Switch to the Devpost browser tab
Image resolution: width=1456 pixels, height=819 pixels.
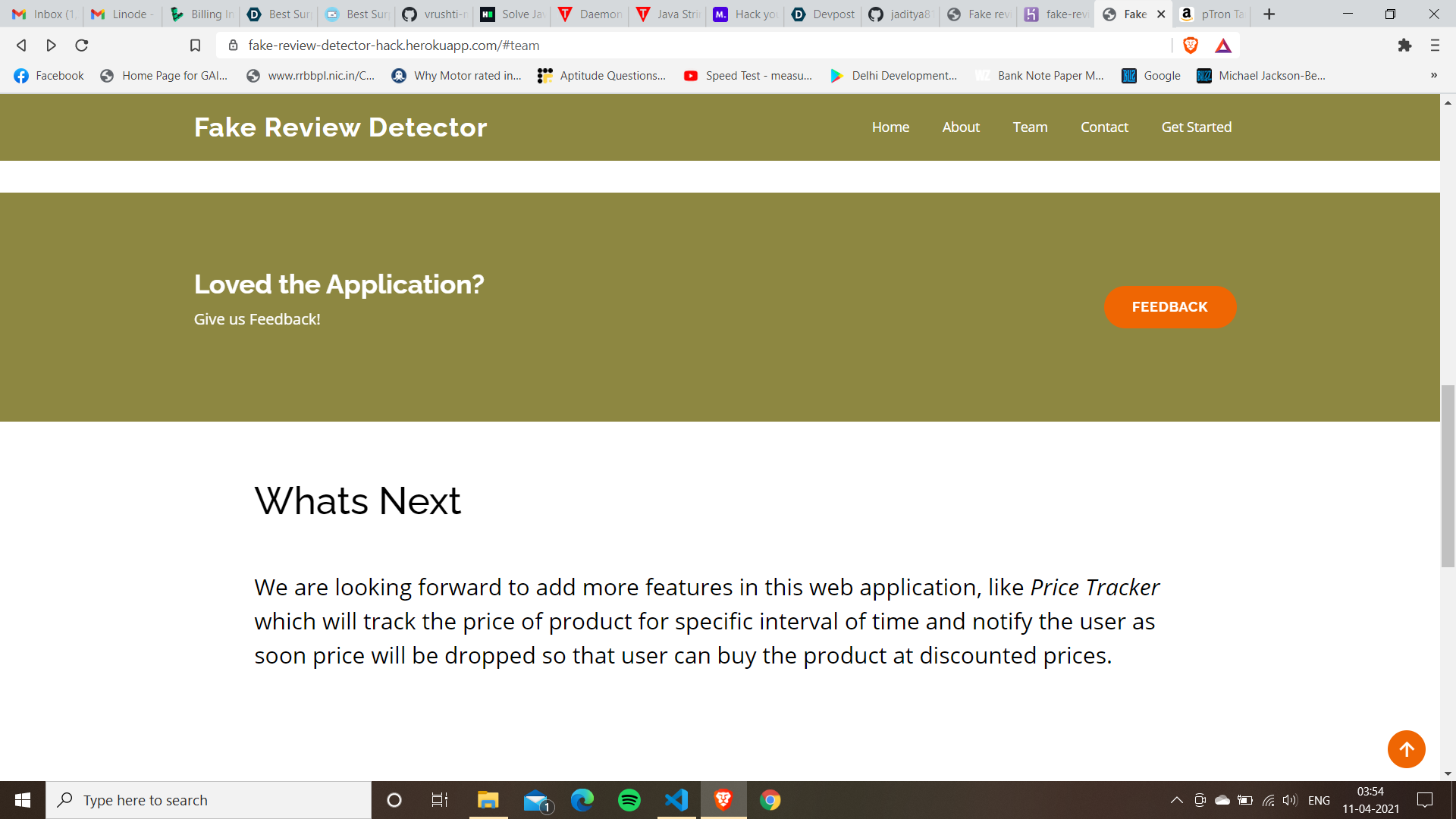[824, 14]
